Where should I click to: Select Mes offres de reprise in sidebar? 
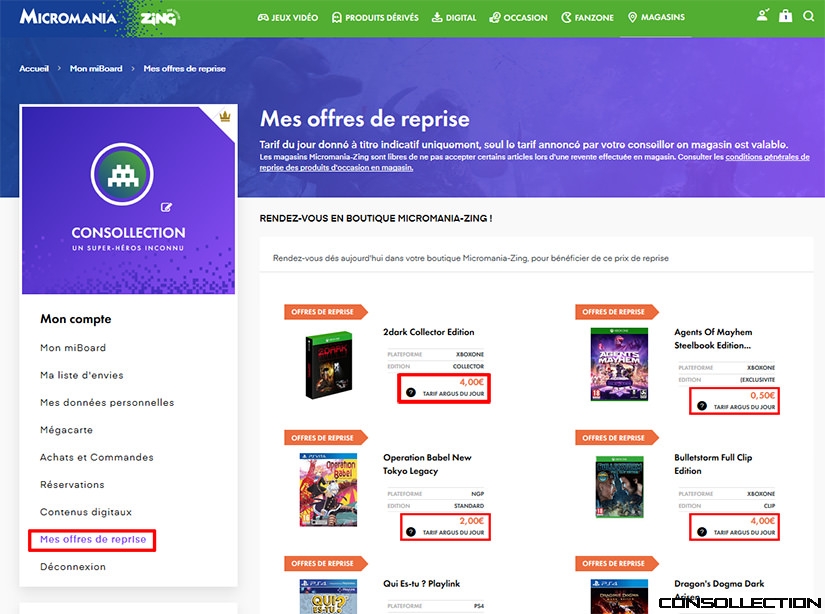(93, 539)
